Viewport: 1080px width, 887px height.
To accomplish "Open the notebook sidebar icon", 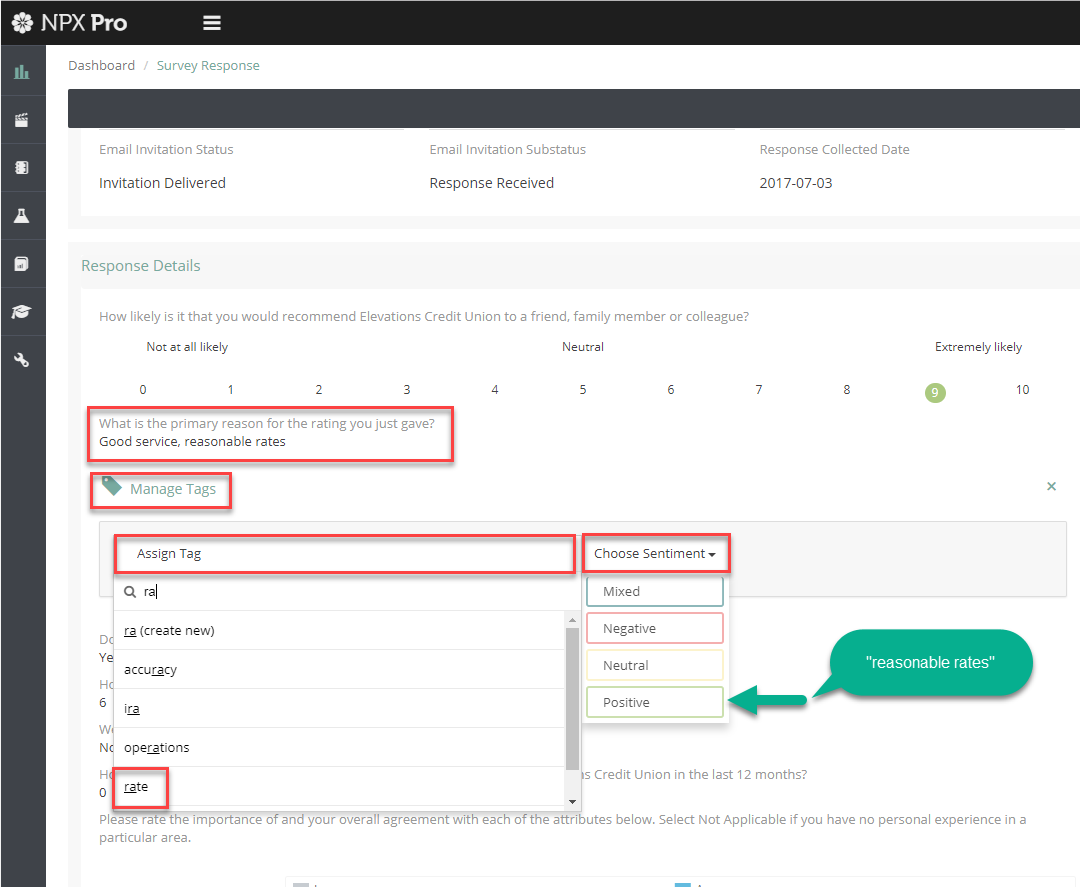I will pos(21,168).
